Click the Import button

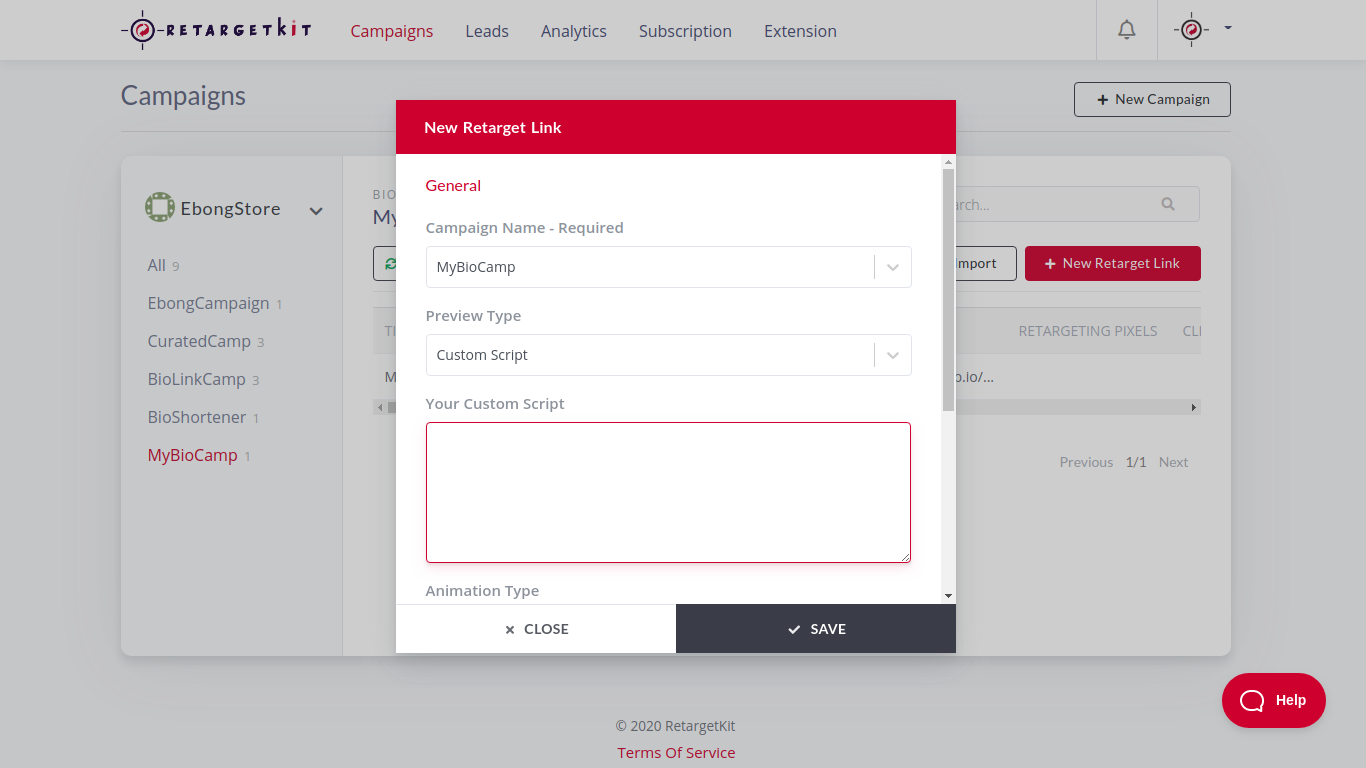984,263
